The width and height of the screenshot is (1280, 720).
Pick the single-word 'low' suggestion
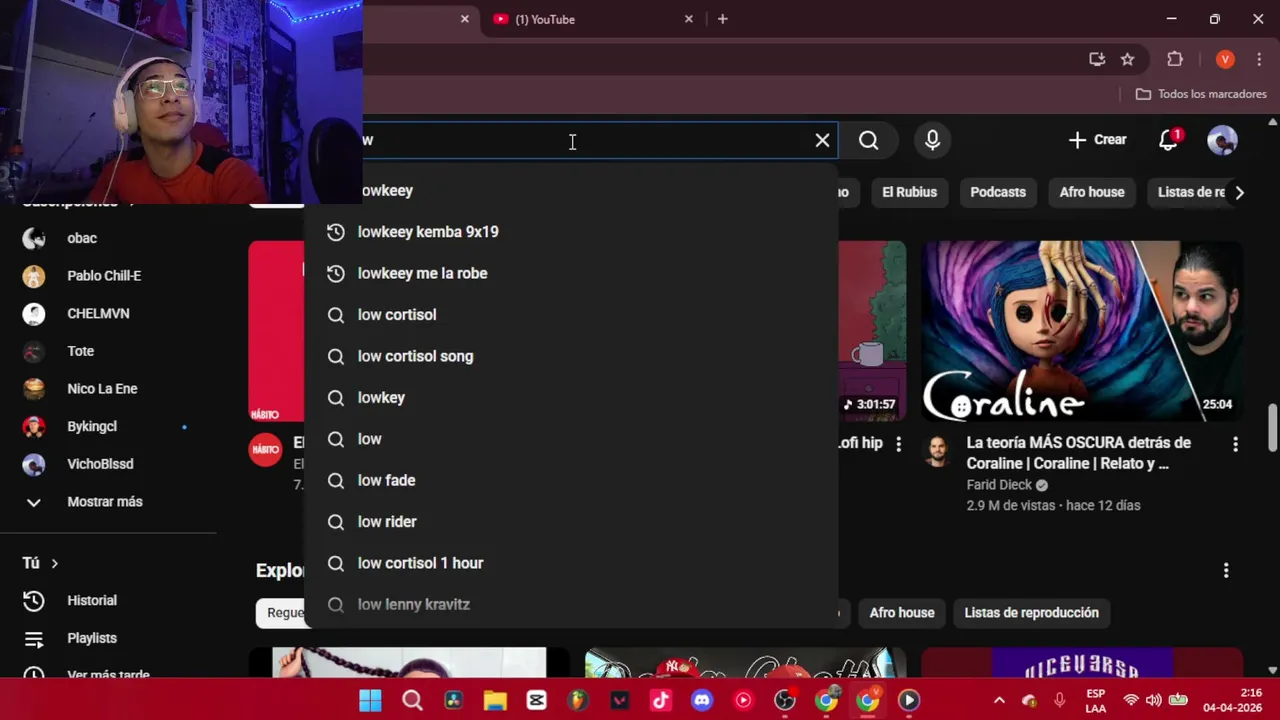pos(571,439)
